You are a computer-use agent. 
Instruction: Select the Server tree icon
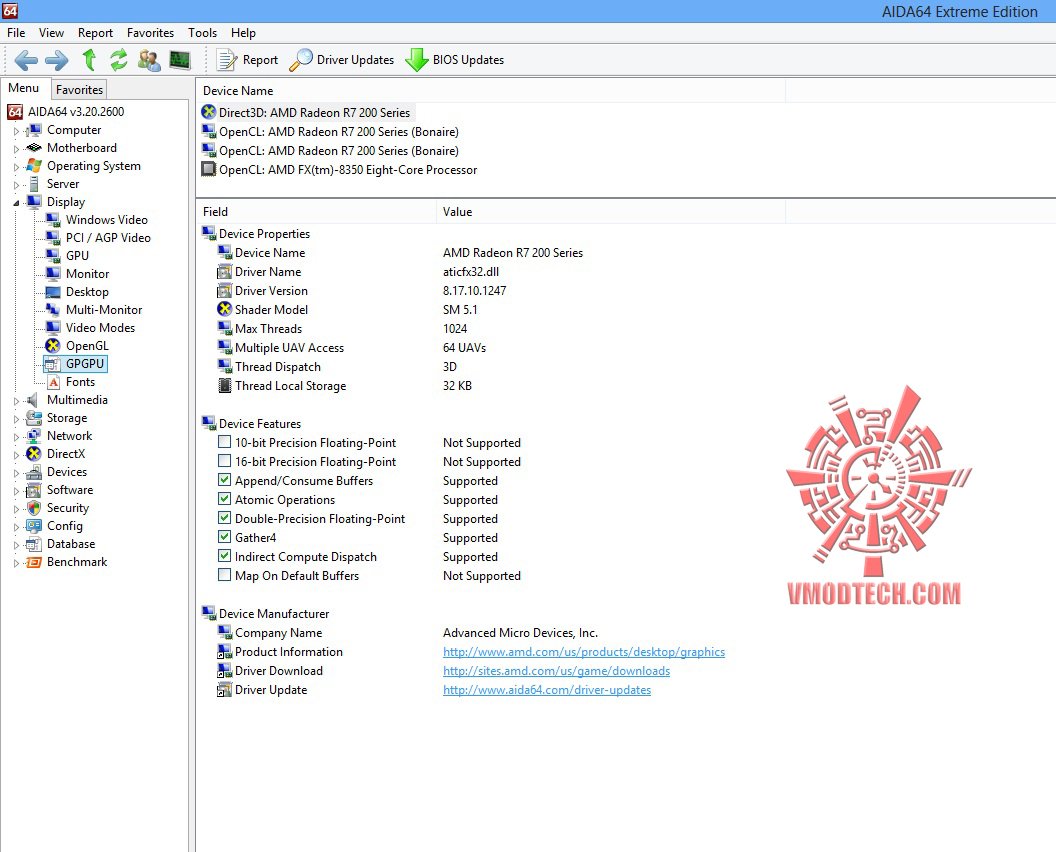(x=34, y=184)
